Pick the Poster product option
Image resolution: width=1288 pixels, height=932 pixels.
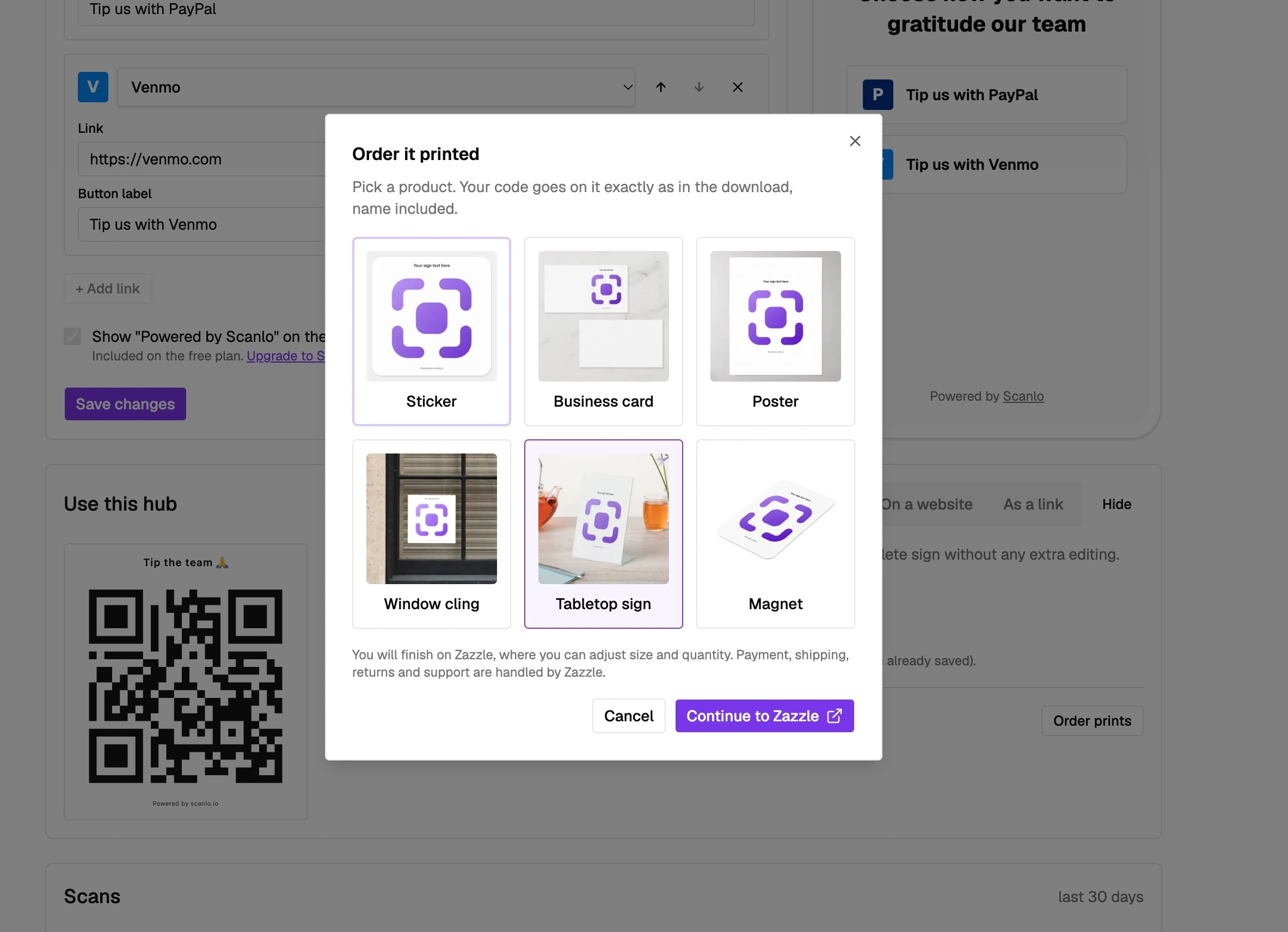pos(775,331)
